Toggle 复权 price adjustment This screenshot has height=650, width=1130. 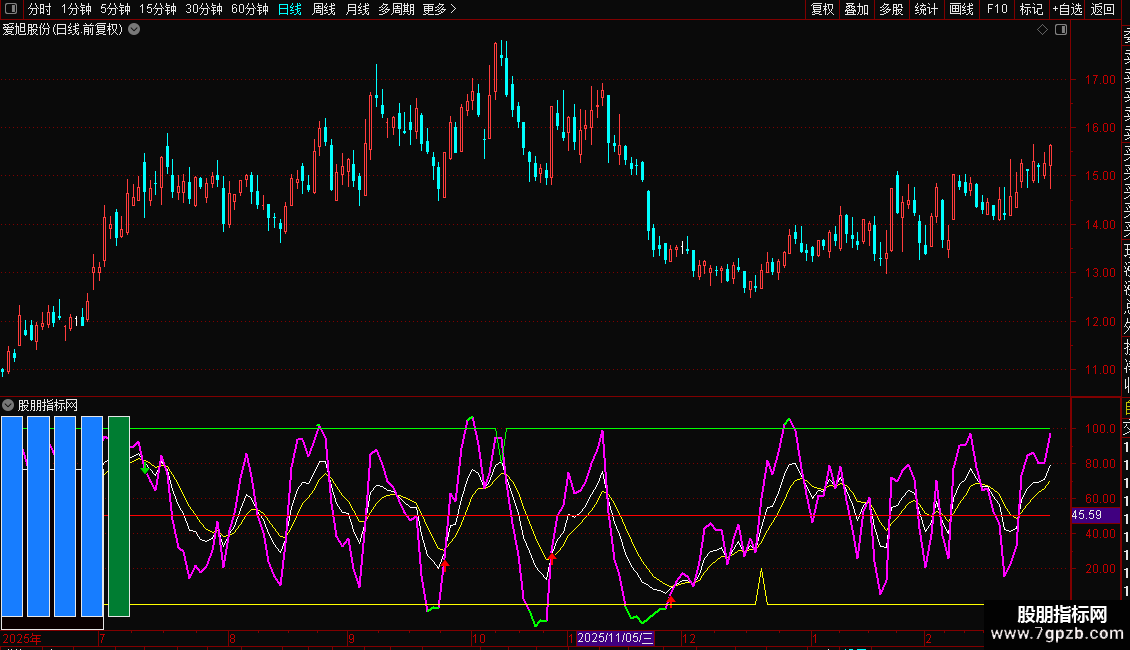822,9
